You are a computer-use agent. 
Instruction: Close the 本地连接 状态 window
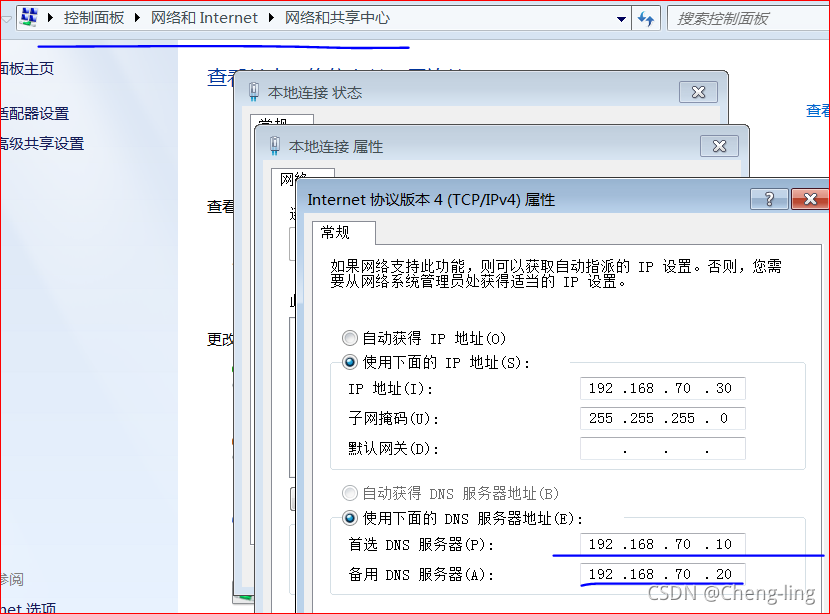699,92
